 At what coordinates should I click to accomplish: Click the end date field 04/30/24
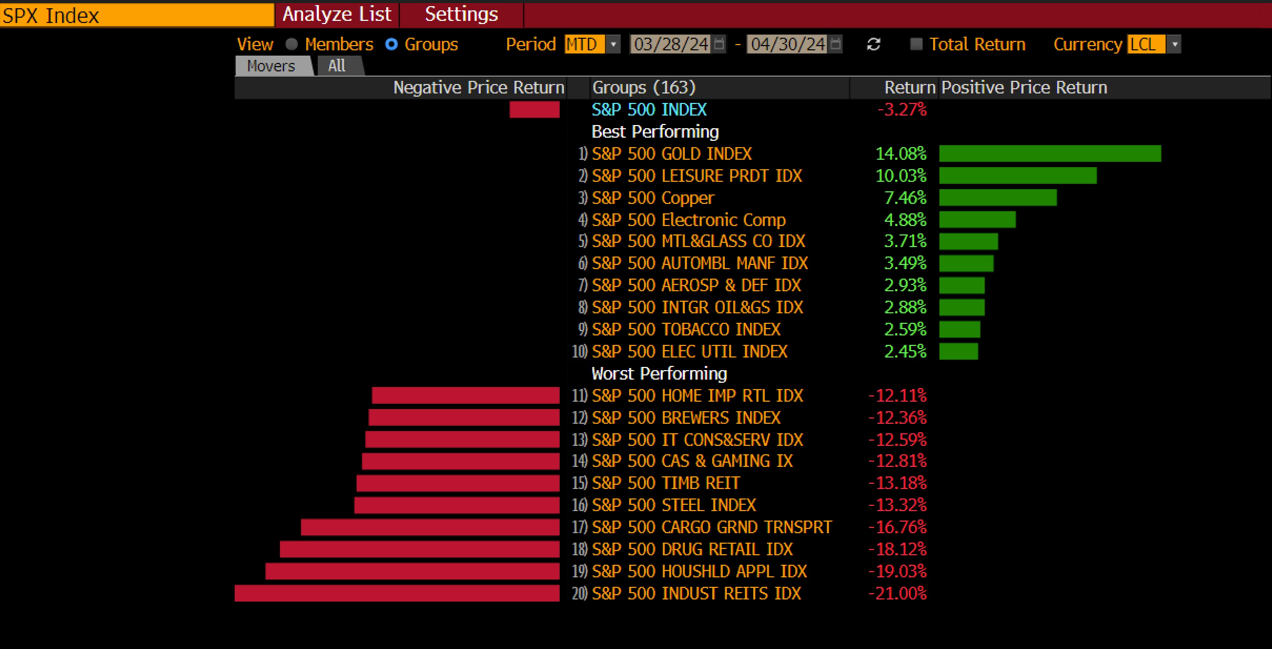pyautogui.click(x=787, y=44)
